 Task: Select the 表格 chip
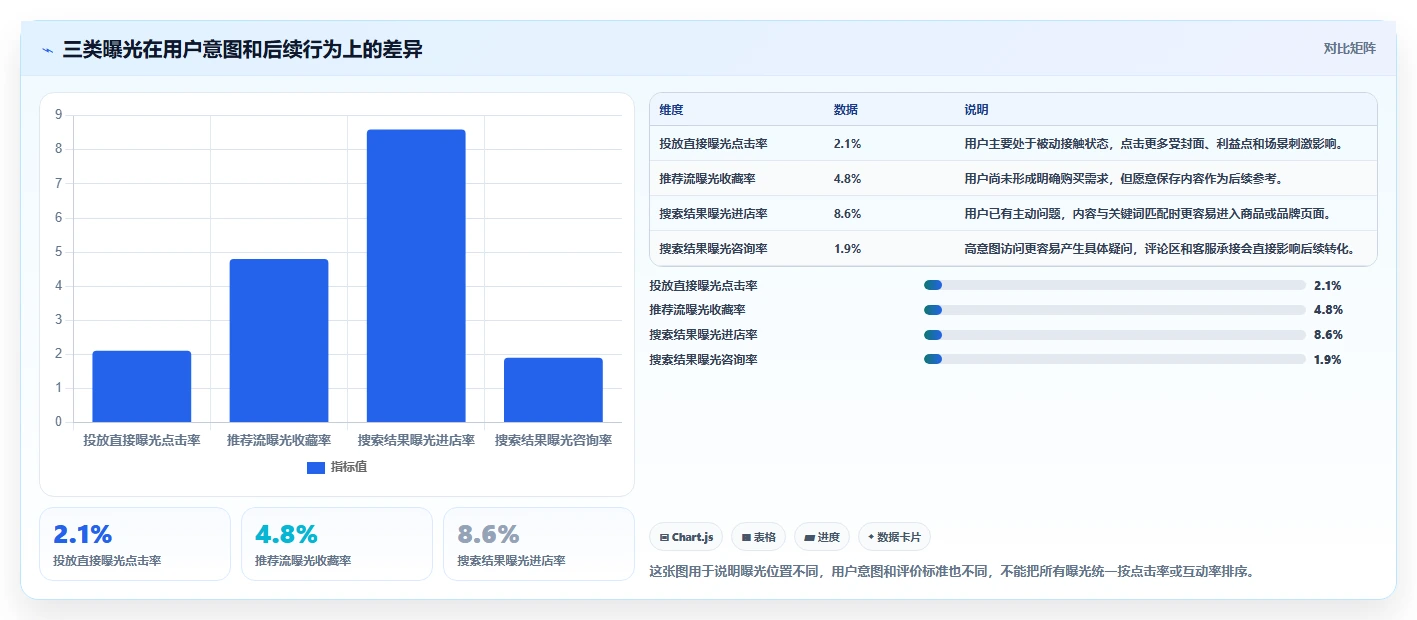[x=759, y=537]
